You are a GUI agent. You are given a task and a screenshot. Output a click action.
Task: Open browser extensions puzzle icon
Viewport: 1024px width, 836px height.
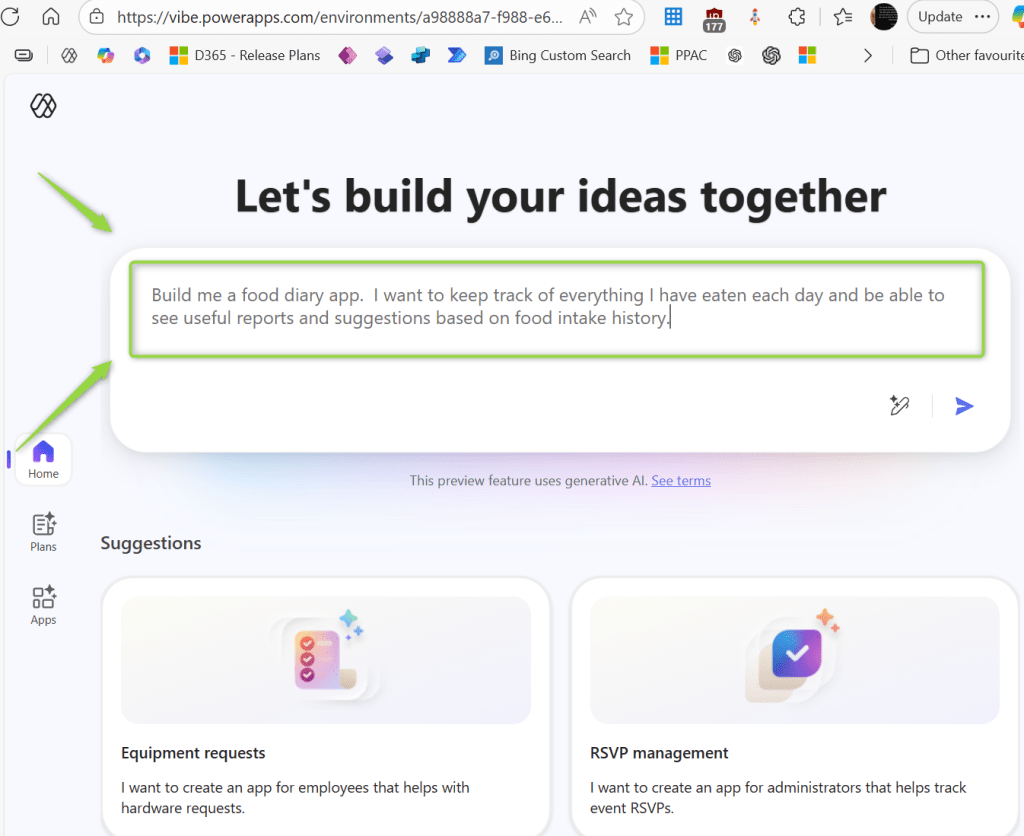coord(797,17)
